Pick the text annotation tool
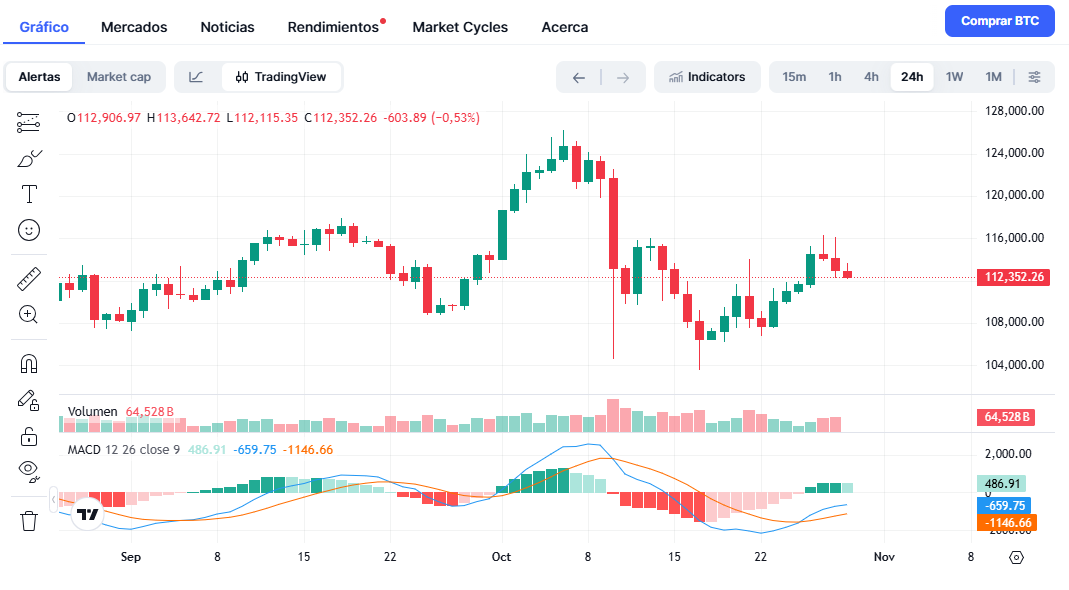This screenshot has width=1069, height=590. tap(29, 194)
